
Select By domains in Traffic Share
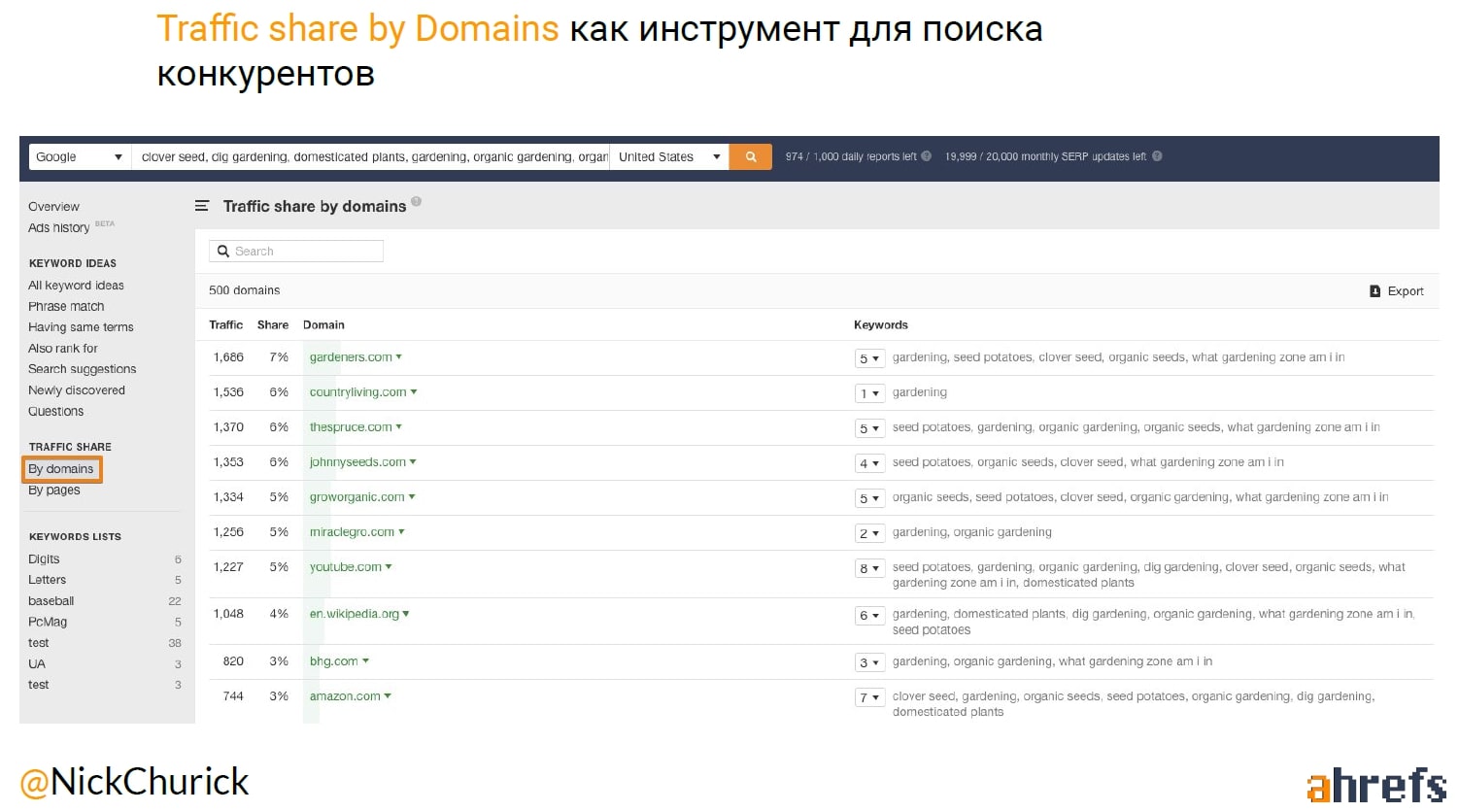pos(61,469)
